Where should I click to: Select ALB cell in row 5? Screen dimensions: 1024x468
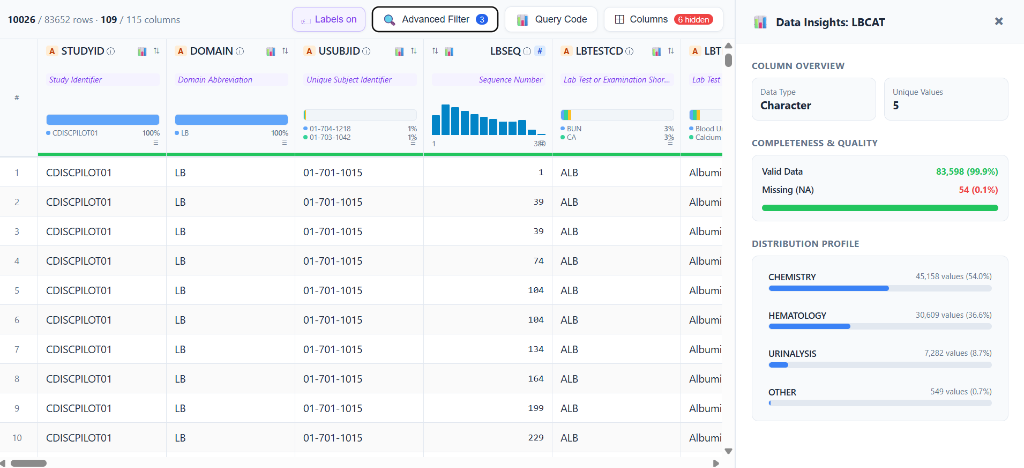[x=616, y=290]
